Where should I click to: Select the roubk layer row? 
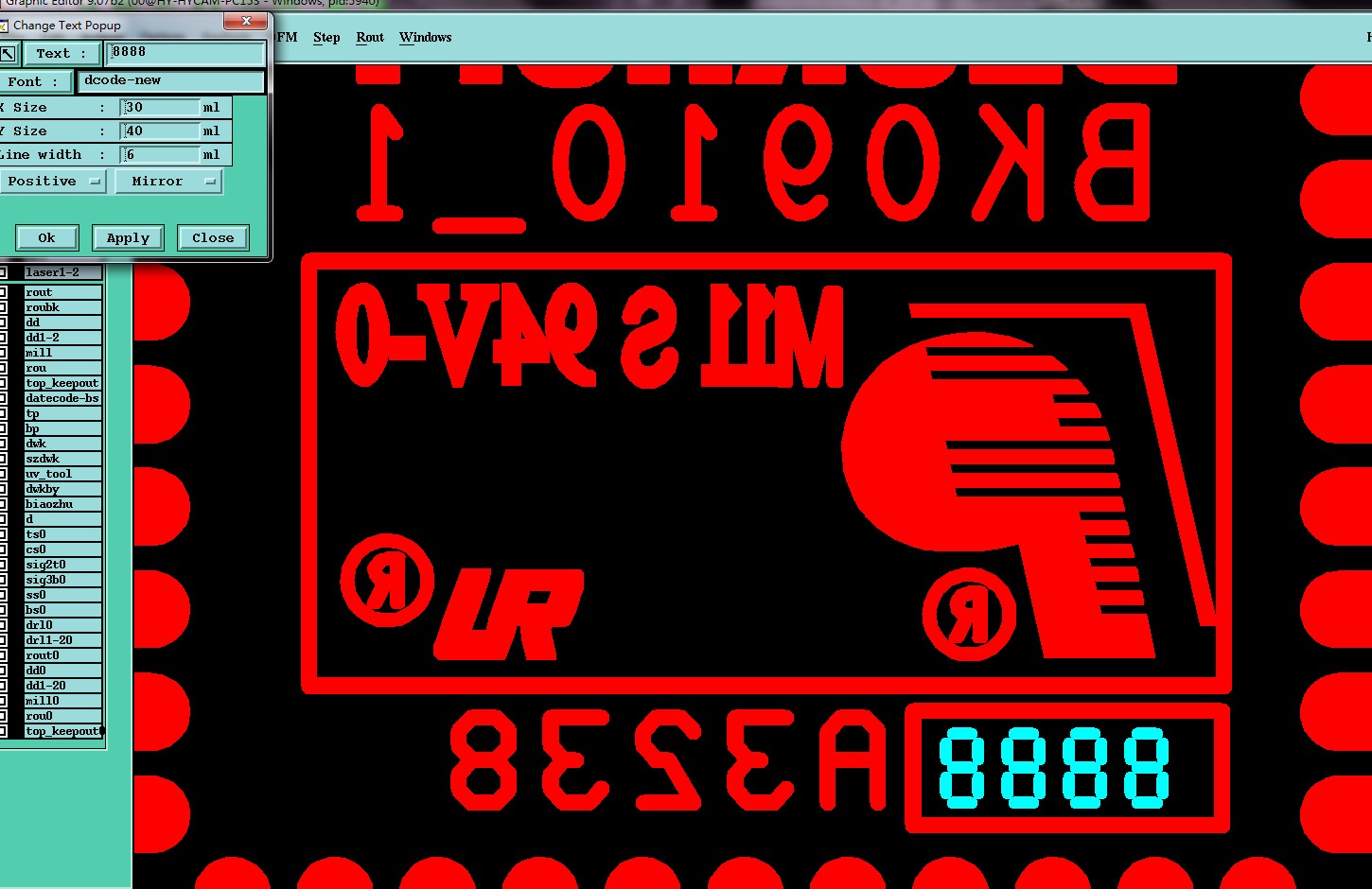coord(62,307)
